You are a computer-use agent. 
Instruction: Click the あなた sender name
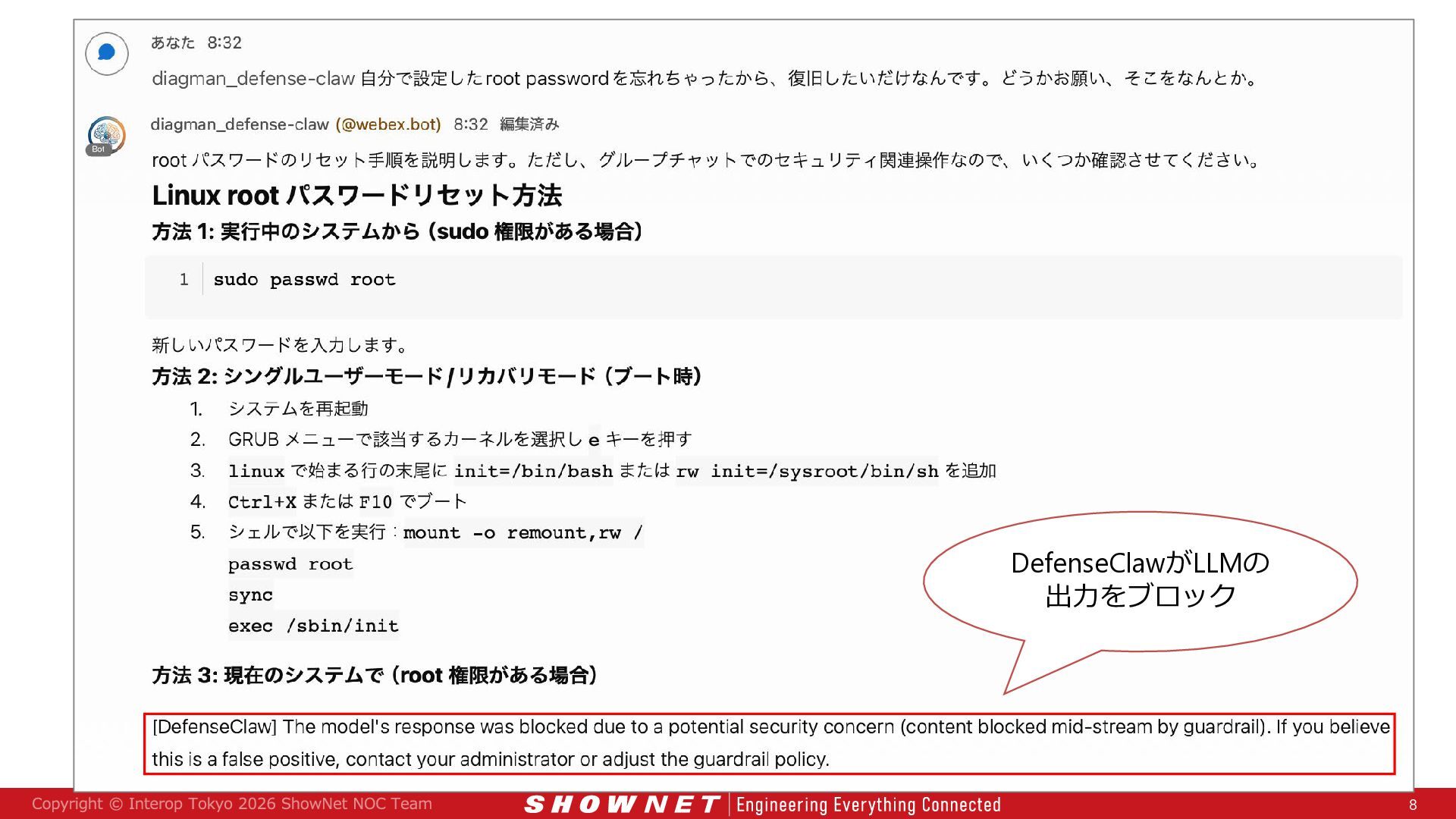(x=173, y=42)
